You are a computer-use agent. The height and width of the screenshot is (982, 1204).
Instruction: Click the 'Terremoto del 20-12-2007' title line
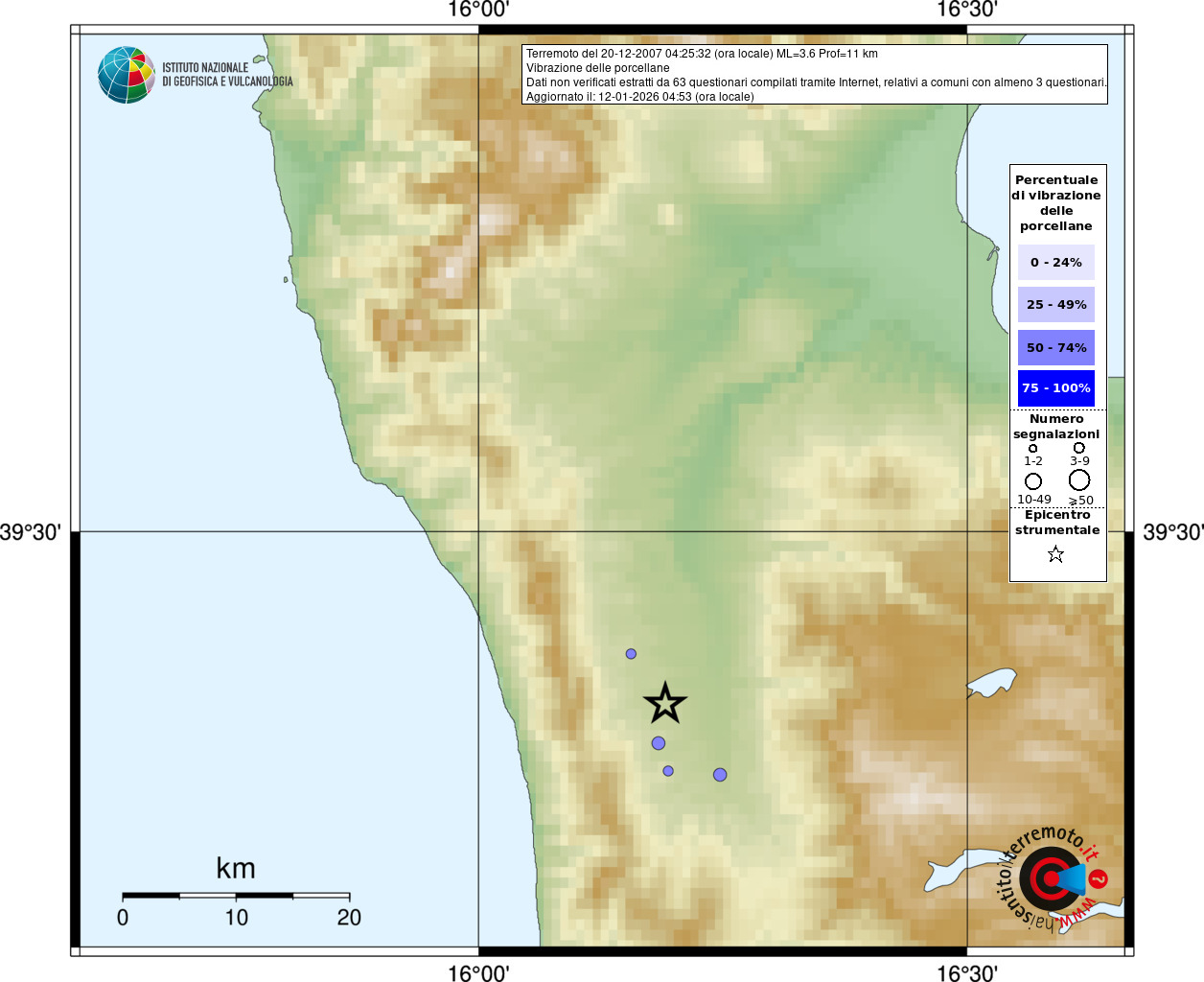click(x=702, y=54)
